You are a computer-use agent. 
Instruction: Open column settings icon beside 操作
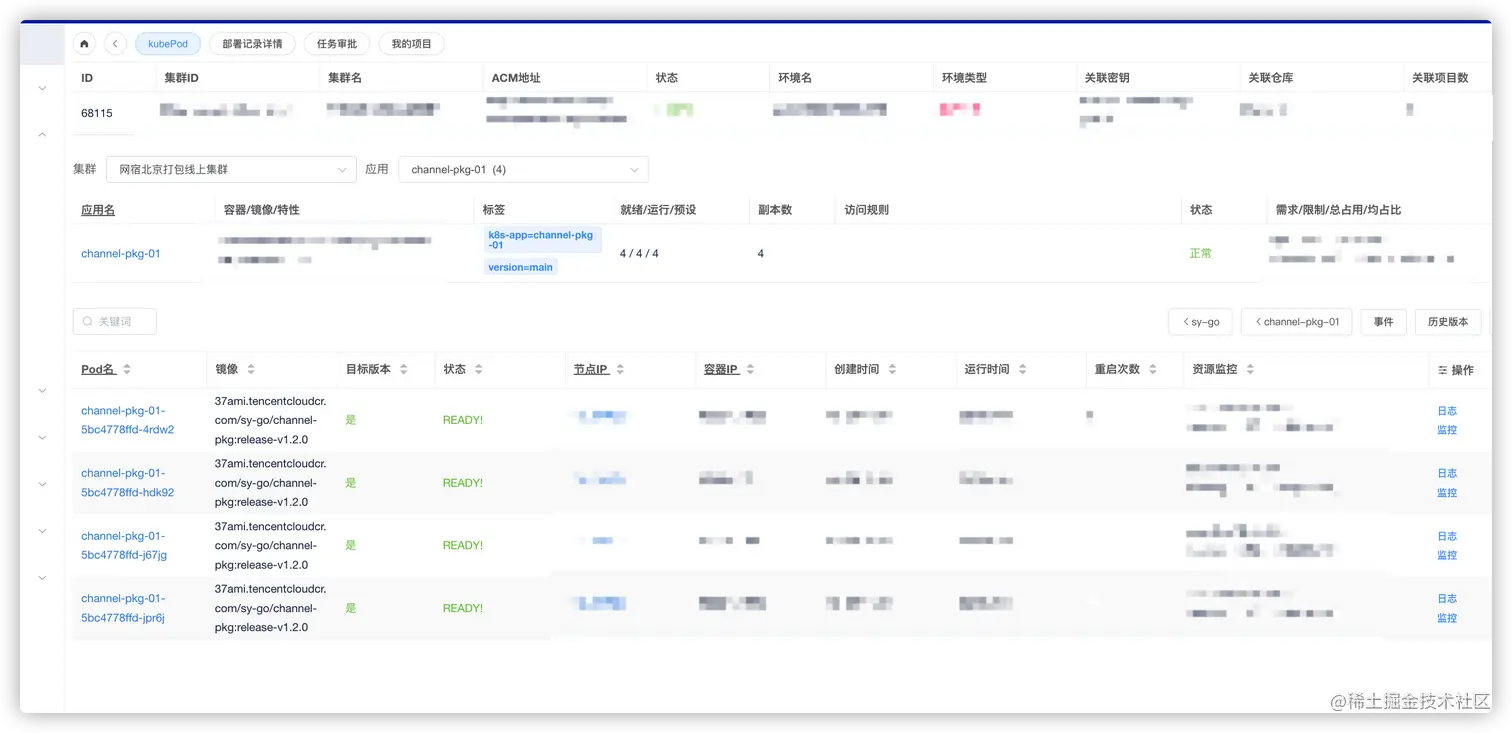pos(1442,370)
